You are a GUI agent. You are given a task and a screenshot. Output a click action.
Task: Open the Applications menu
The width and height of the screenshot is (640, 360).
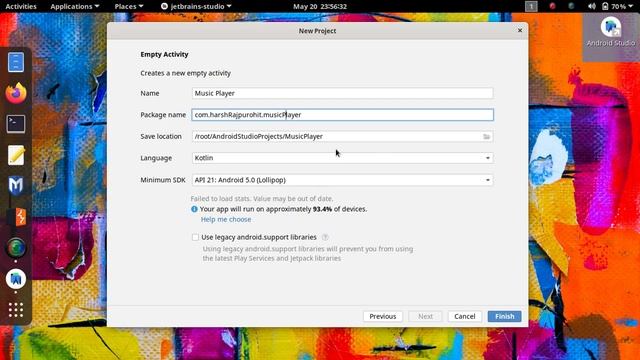[75, 6]
